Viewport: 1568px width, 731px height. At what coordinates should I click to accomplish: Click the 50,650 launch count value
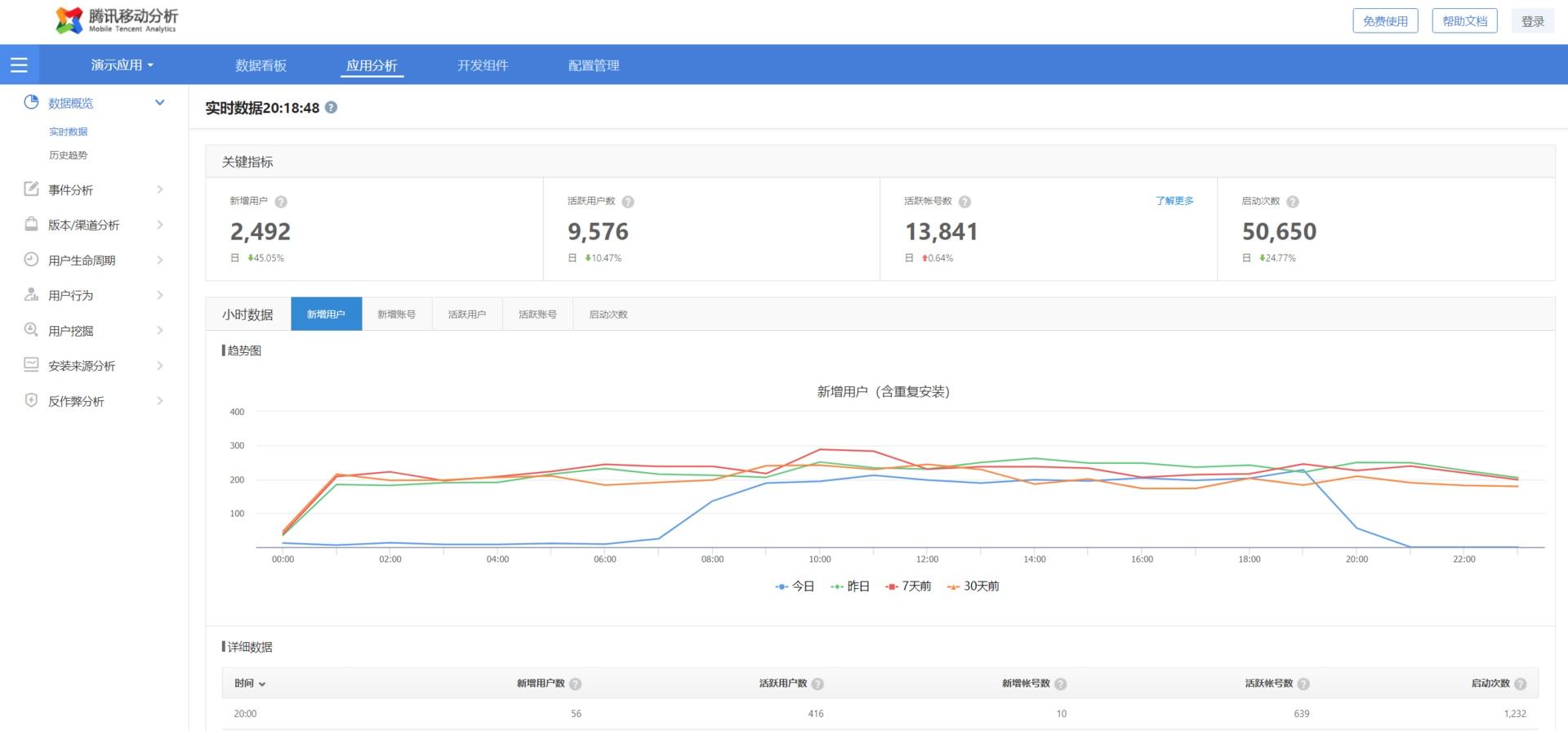click(1280, 232)
